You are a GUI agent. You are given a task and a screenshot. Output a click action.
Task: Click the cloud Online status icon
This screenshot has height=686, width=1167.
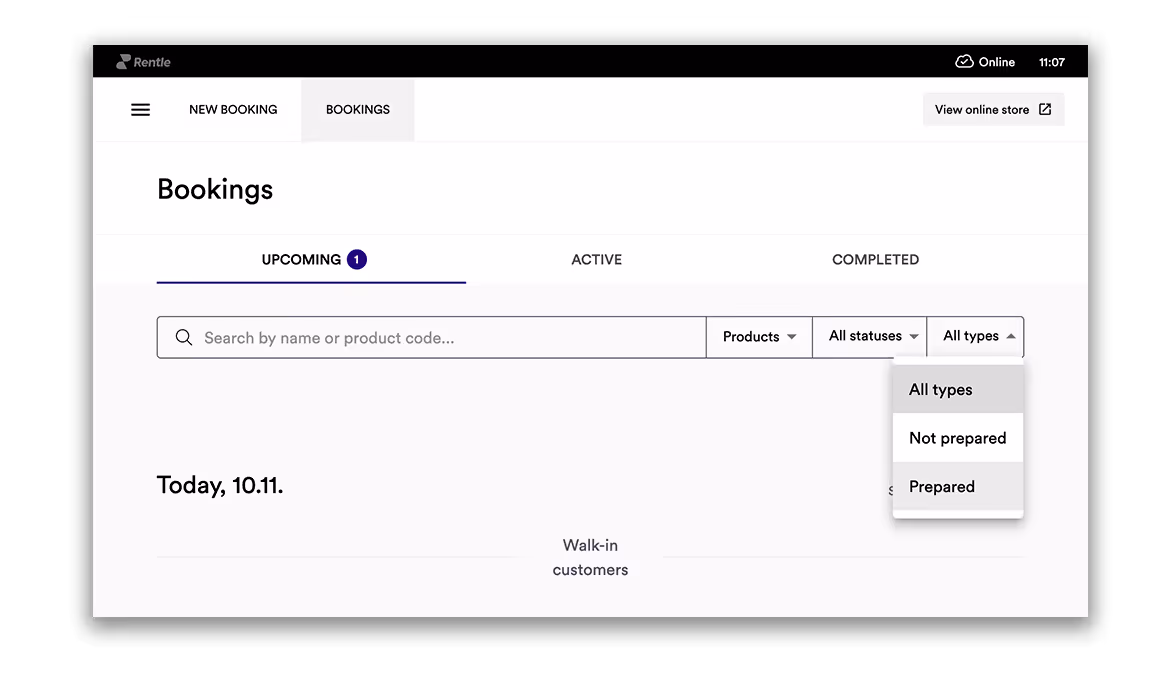962,62
